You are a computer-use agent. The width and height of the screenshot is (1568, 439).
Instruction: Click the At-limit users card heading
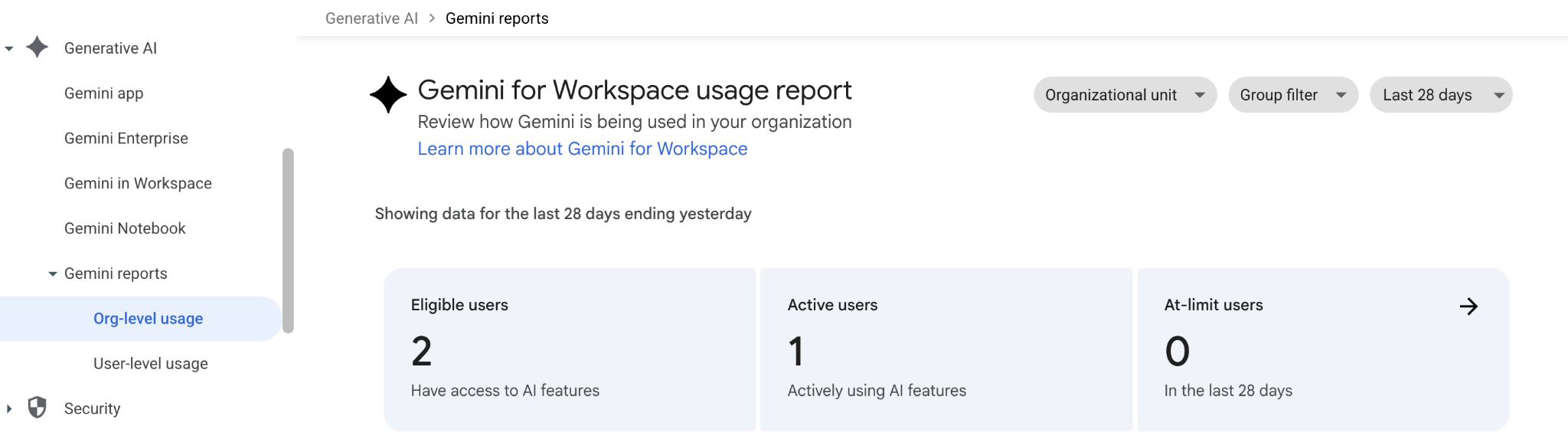click(x=1214, y=305)
